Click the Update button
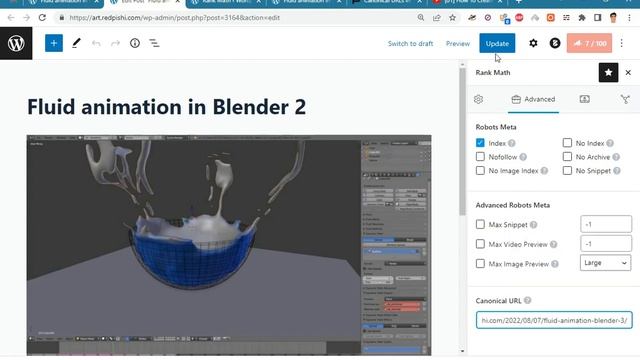640x360 pixels. tap(497, 43)
